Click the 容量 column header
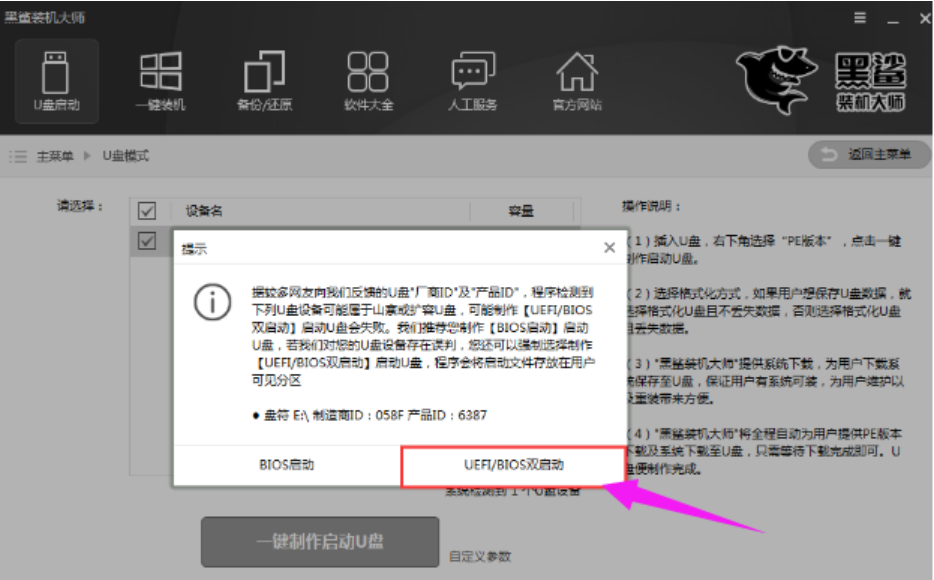 tap(521, 211)
